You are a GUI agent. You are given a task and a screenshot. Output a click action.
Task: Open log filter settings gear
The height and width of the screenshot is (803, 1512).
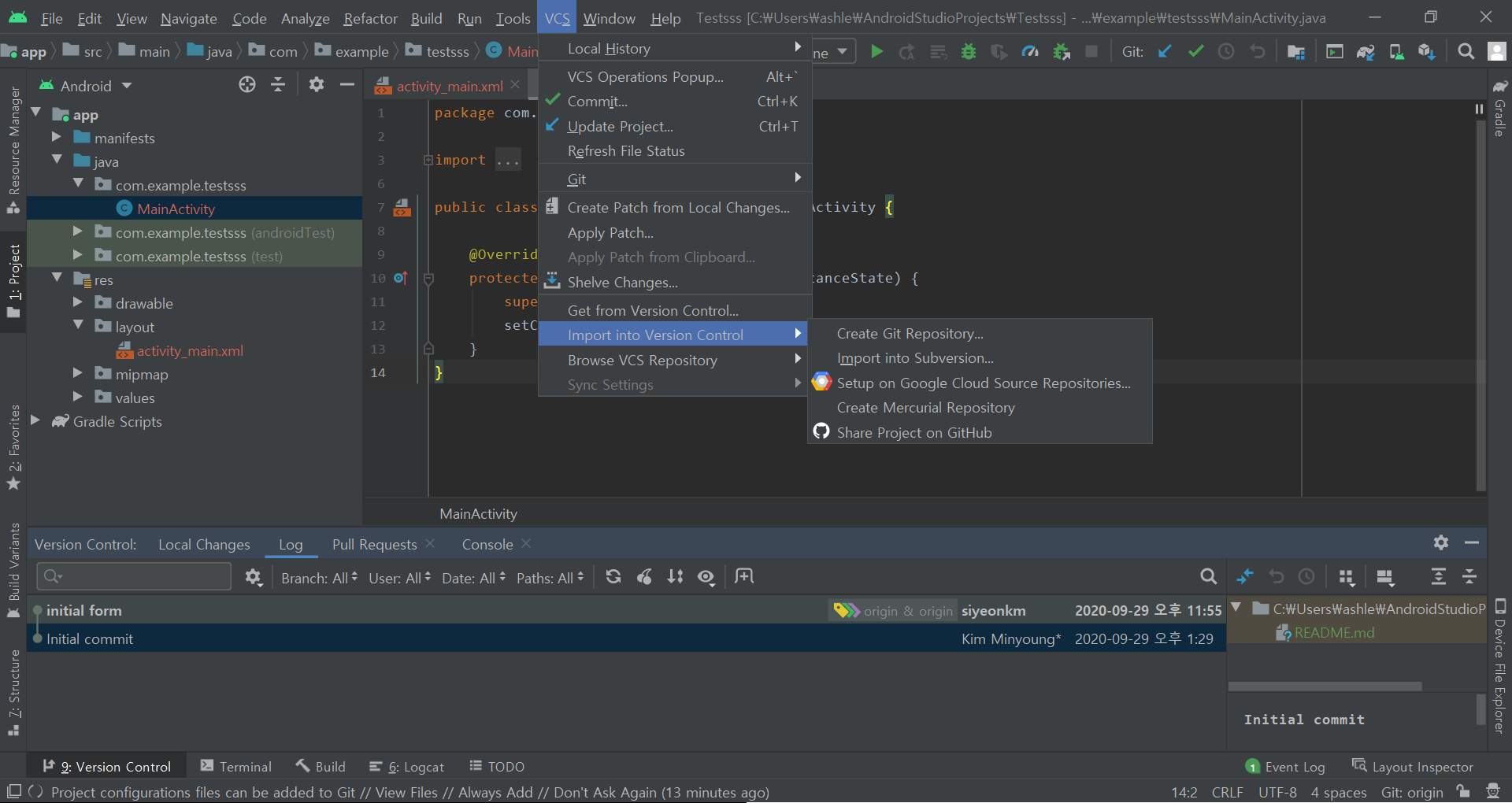pos(253,577)
